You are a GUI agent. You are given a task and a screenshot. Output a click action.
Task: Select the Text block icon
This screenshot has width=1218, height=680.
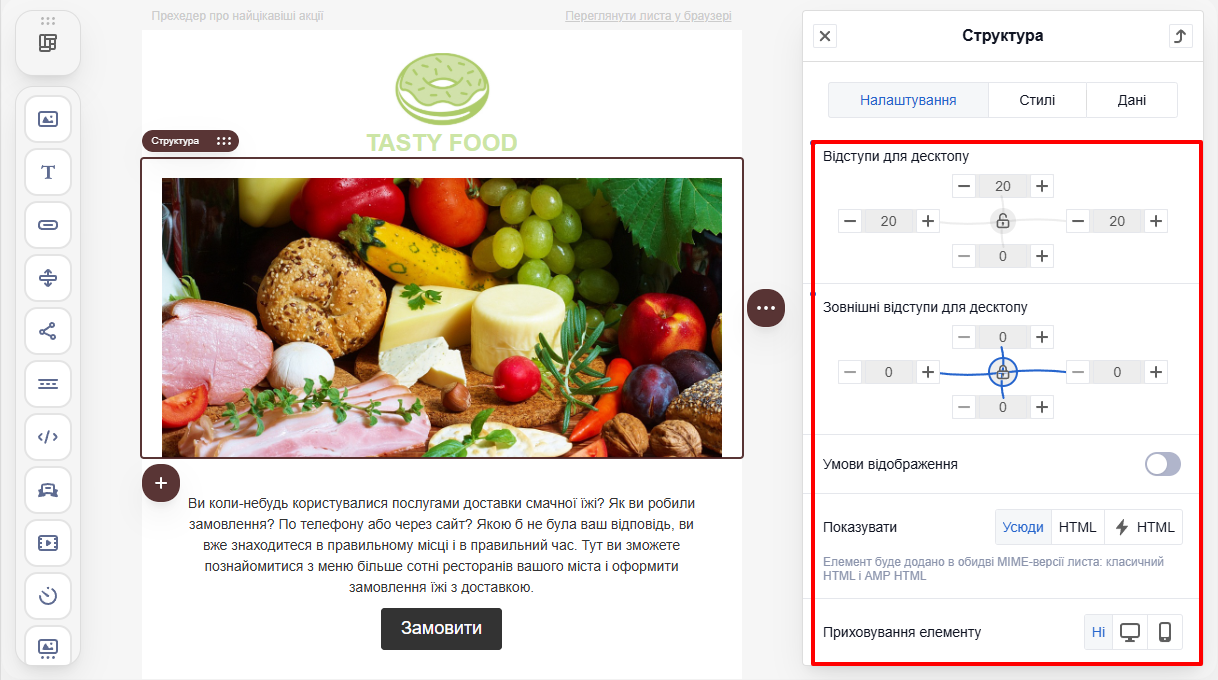tap(48, 172)
